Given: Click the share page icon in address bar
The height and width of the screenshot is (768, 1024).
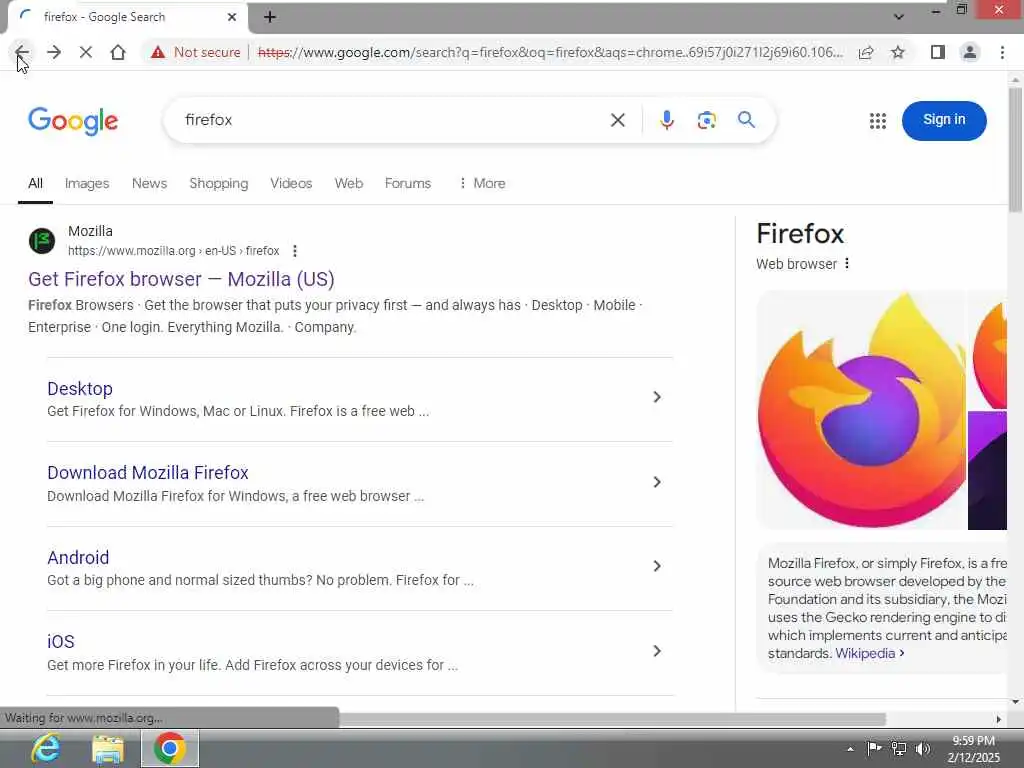Looking at the screenshot, I should [x=866, y=52].
